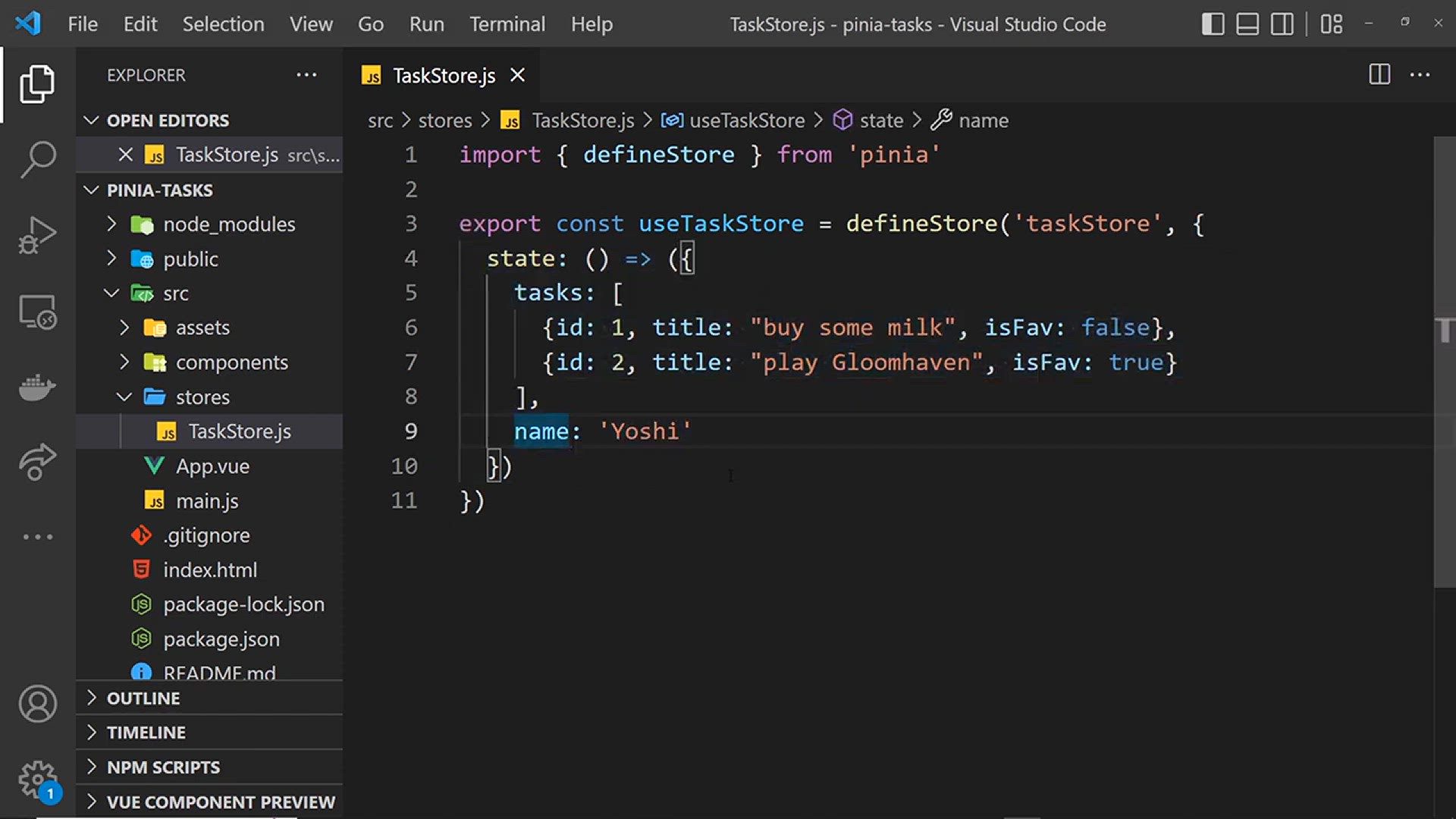The width and height of the screenshot is (1456, 819).
Task: Open the Search view in activity bar
Action: (37, 160)
